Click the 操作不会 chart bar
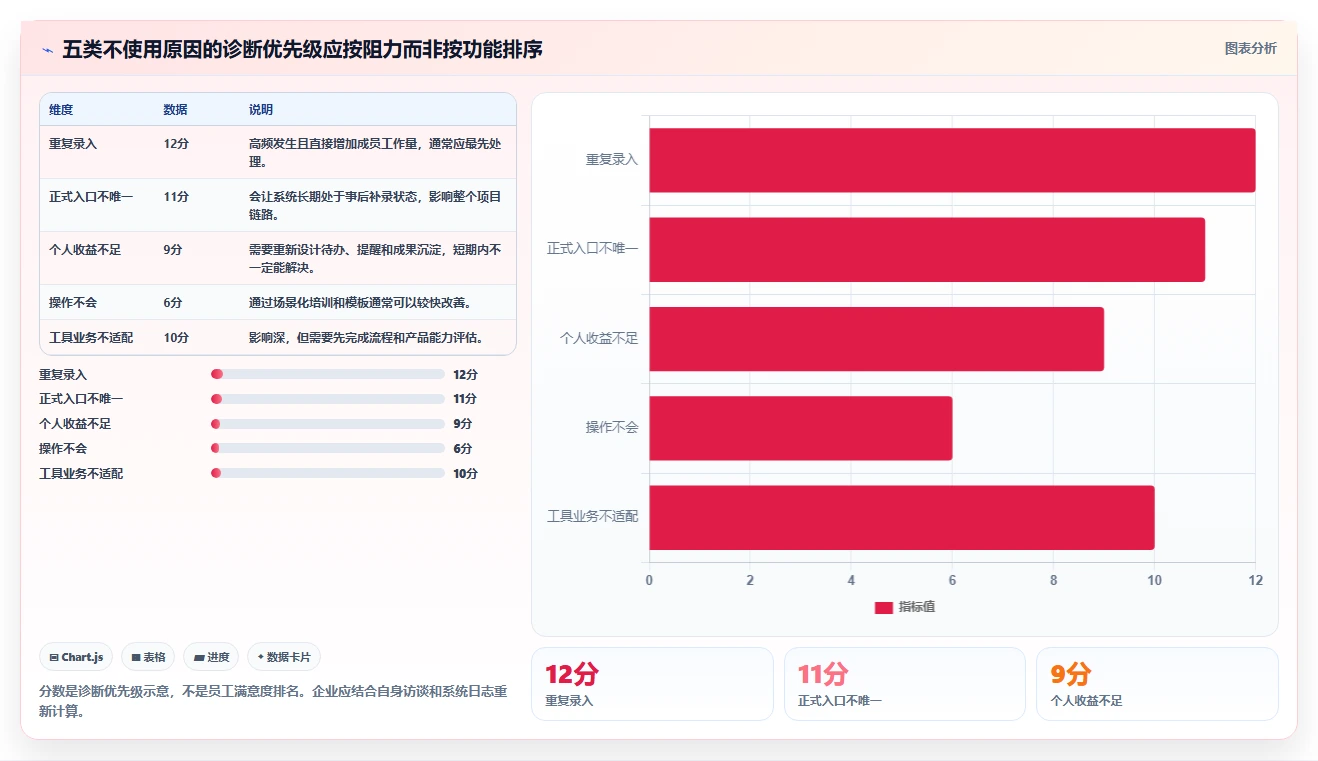Image resolution: width=1318 pixels, height=761 pixels. pos(800,428)
